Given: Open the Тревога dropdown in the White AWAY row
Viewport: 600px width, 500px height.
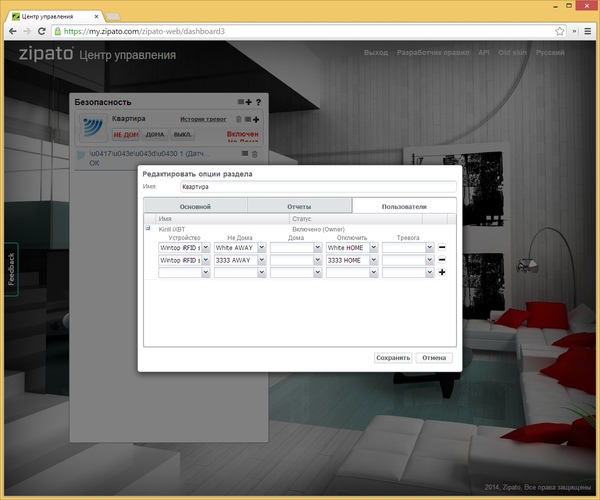Looking at the screenshot, I should pyautogui.click(x=430, y=248).
